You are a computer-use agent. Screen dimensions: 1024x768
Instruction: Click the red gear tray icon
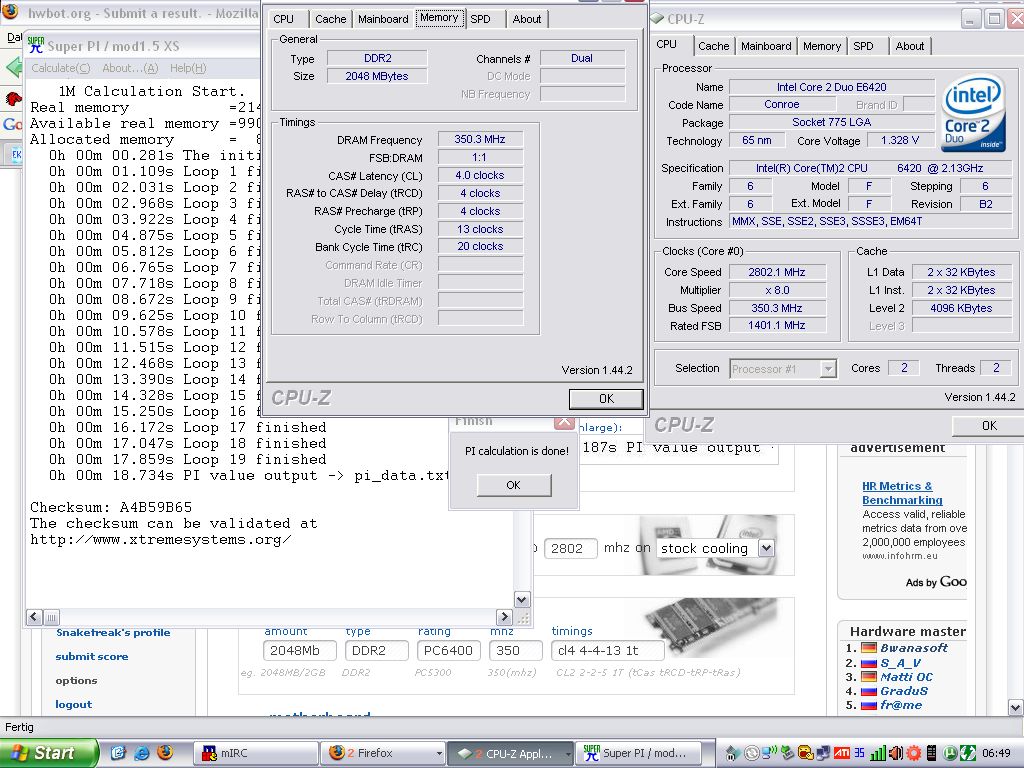coord(914,753)
